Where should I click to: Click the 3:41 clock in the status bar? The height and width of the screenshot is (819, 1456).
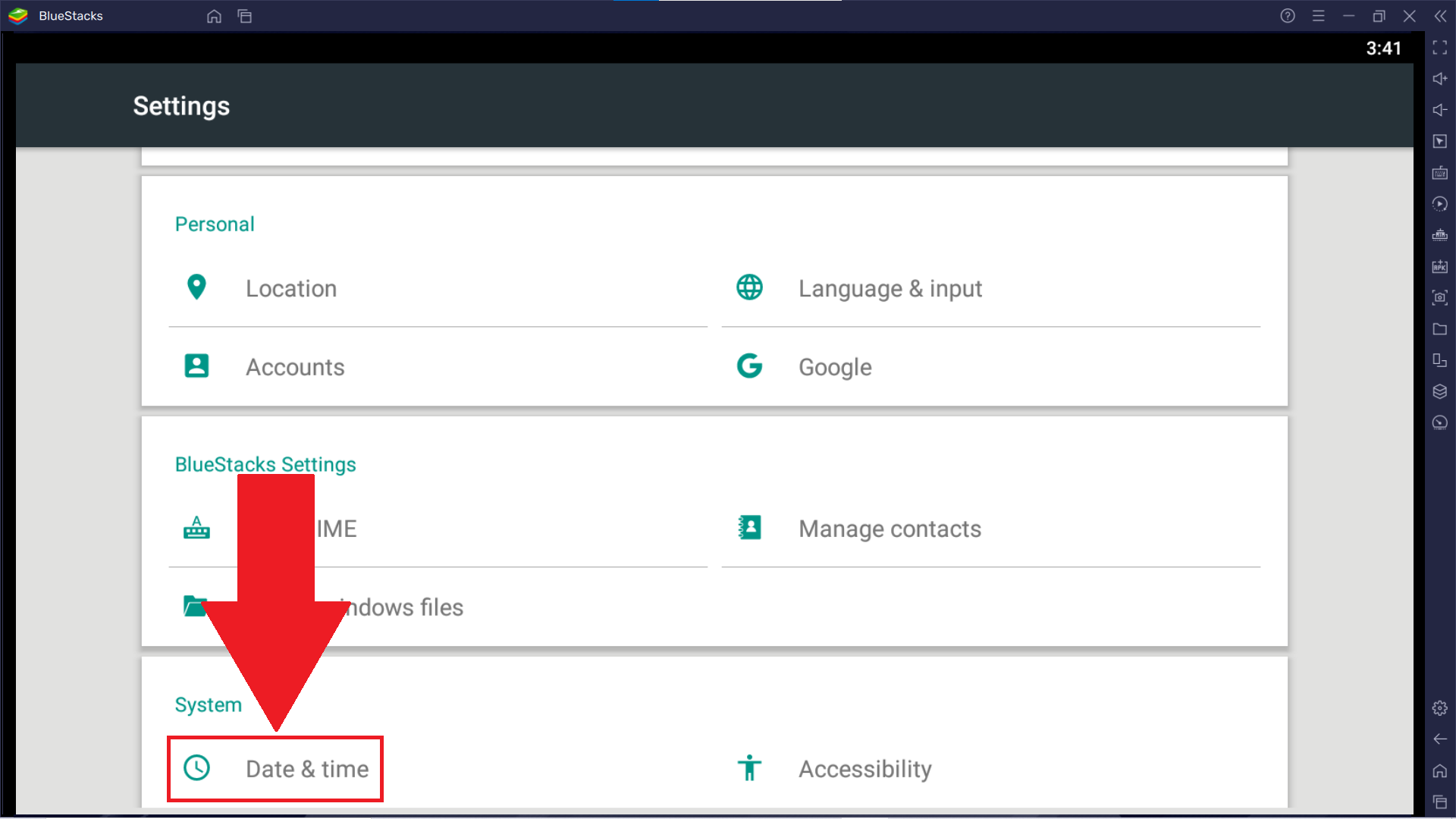pyautogui.click(x=1384, y=49)
